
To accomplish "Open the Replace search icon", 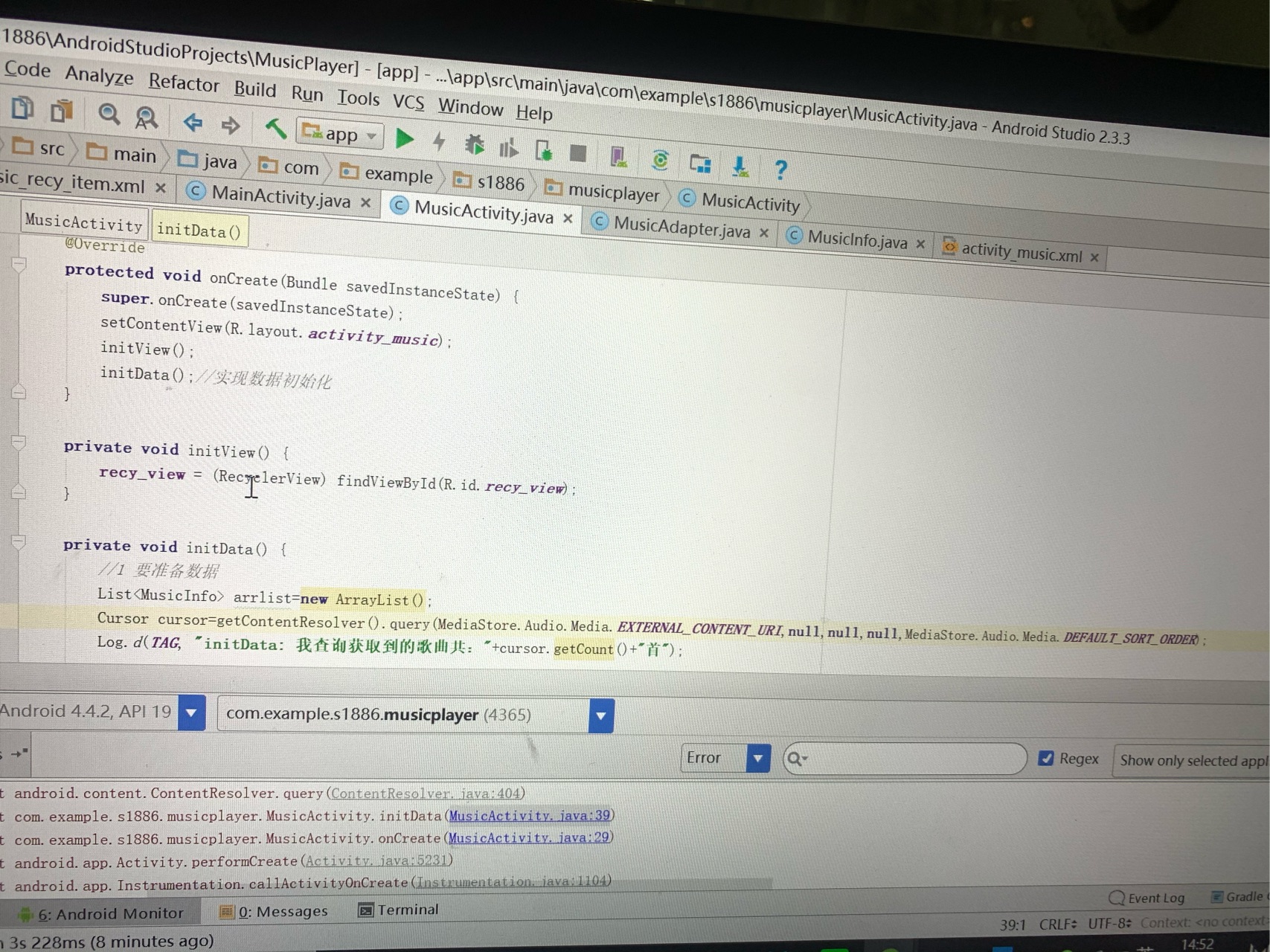I will 146,118.
